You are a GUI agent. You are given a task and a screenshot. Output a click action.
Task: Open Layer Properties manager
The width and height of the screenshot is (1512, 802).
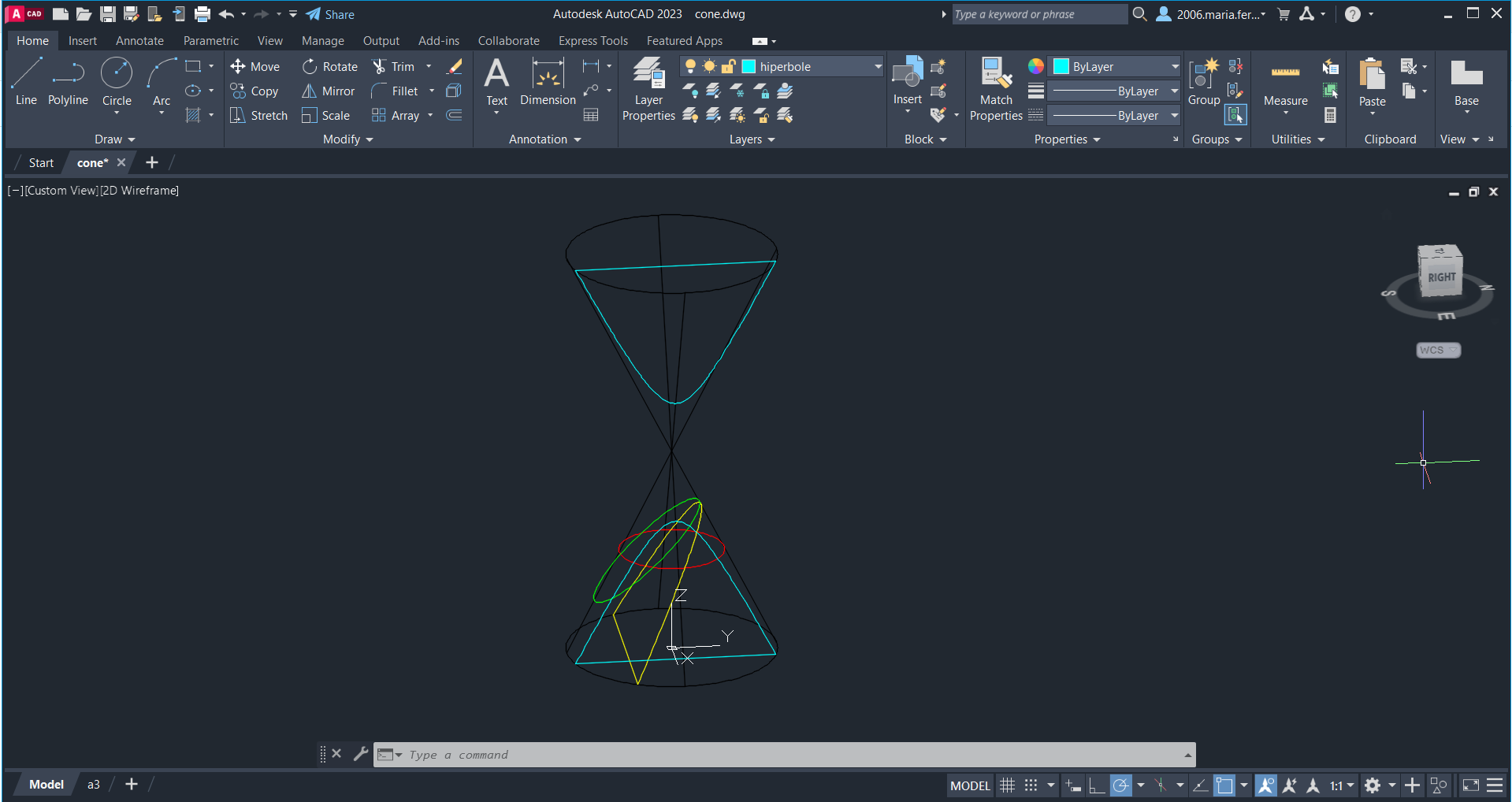point(648,88)
